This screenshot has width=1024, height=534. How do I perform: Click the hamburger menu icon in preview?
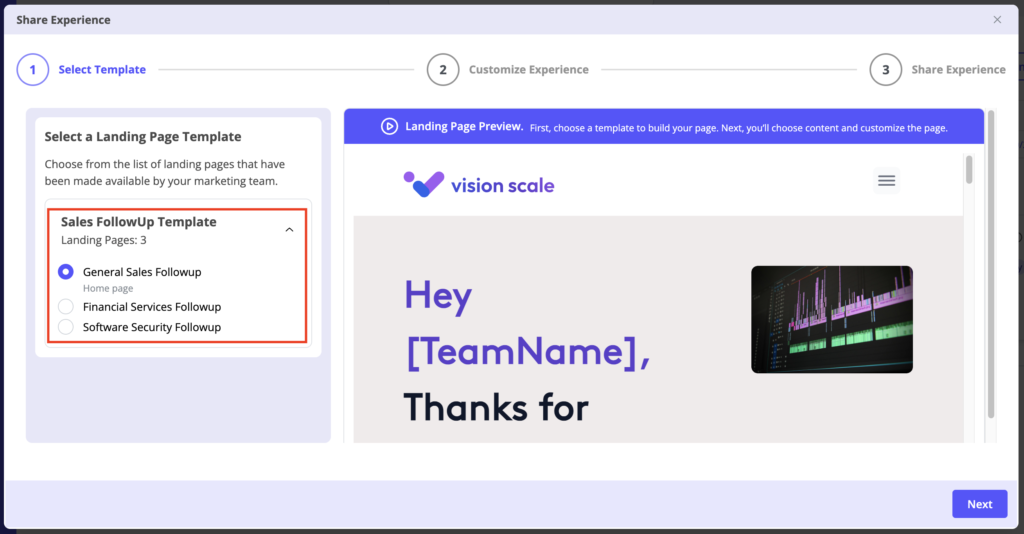pos(886,181)
